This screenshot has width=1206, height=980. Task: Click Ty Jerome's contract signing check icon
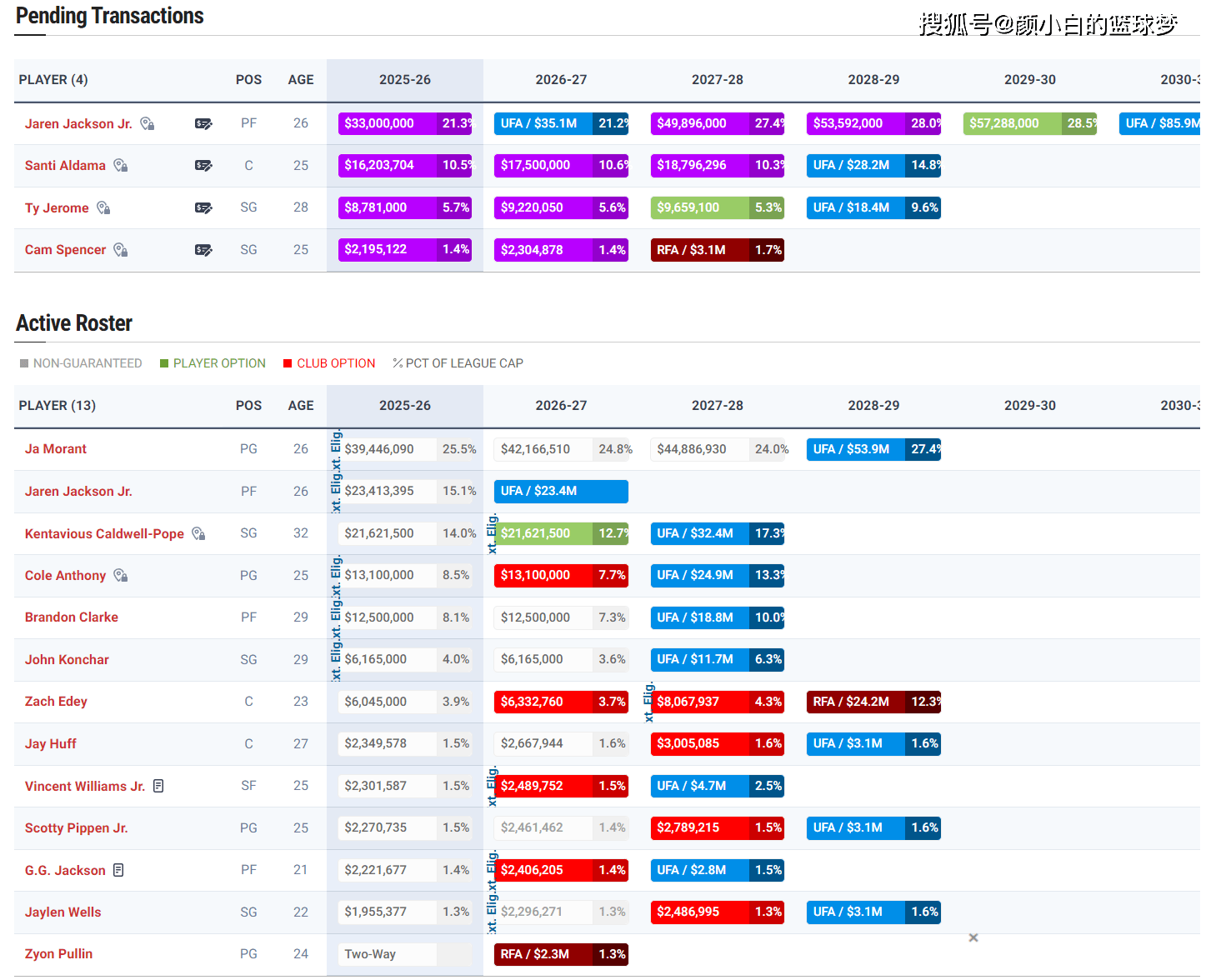click(x=203, y=208)
